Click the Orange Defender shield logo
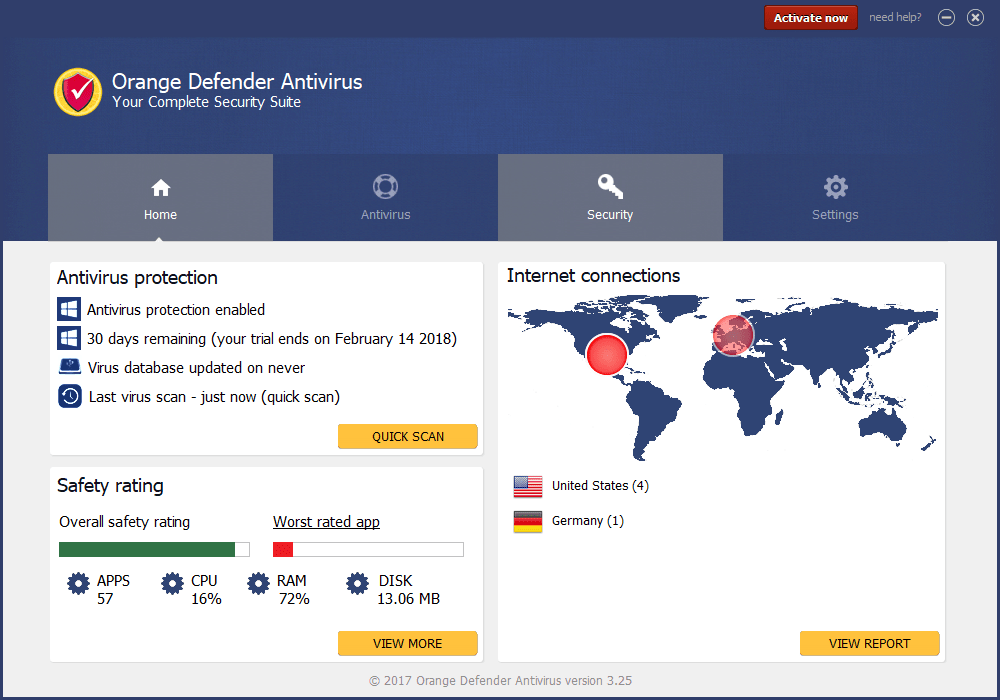Screen dimensions: 1000x700 coord(78,91)
